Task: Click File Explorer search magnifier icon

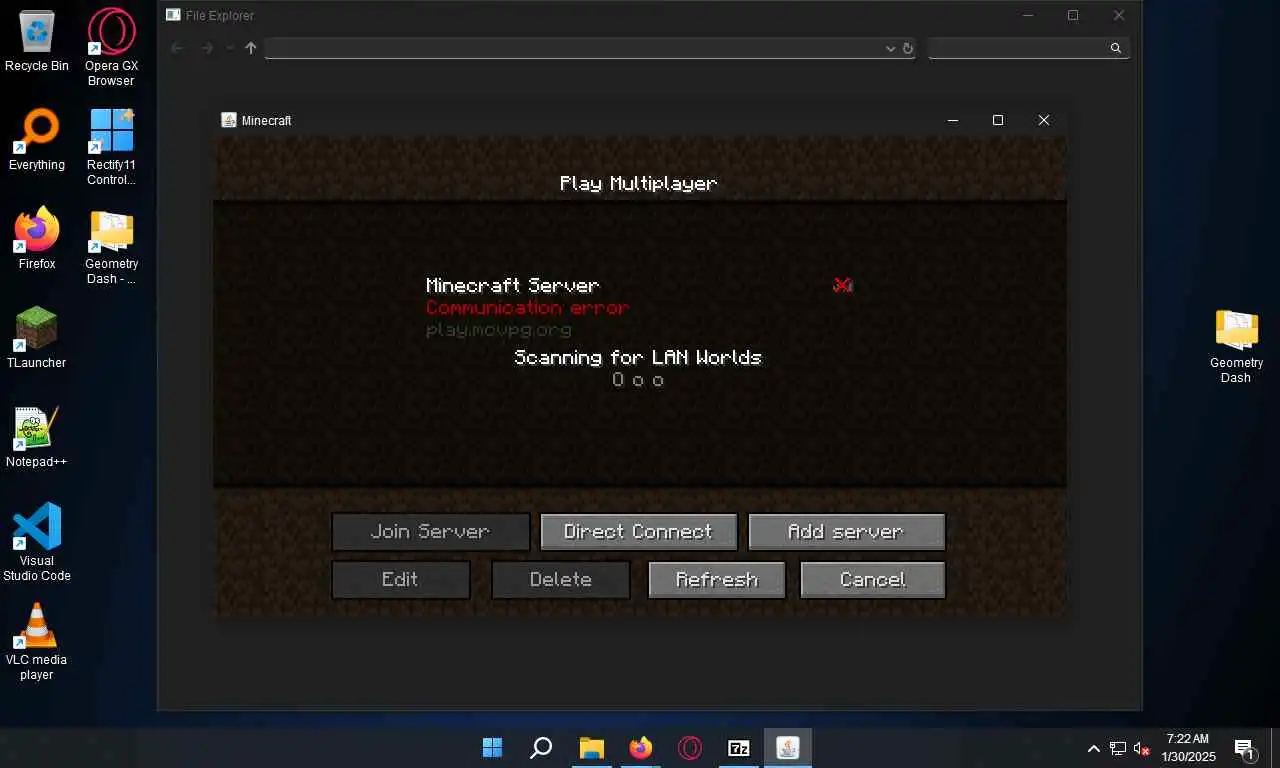Action: click(x=1116, y=48)
